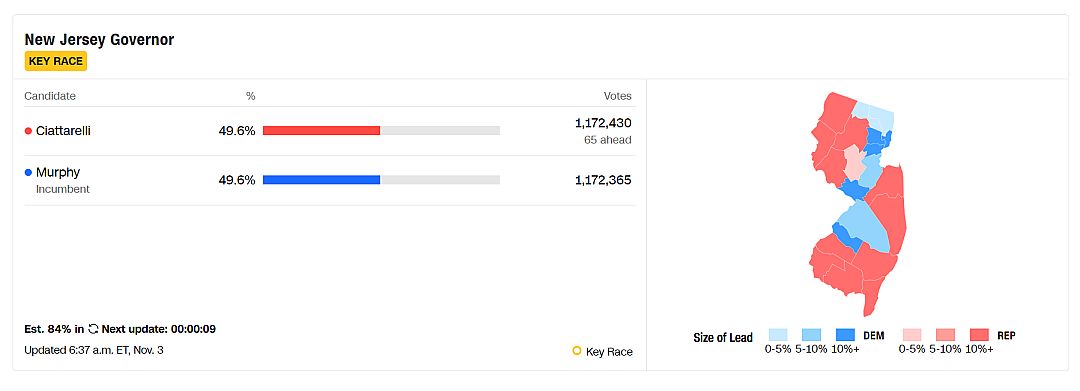Select the REP 0-5% legend swatch
This screenshot has width=1080, height=391.
tap(911, 335)
